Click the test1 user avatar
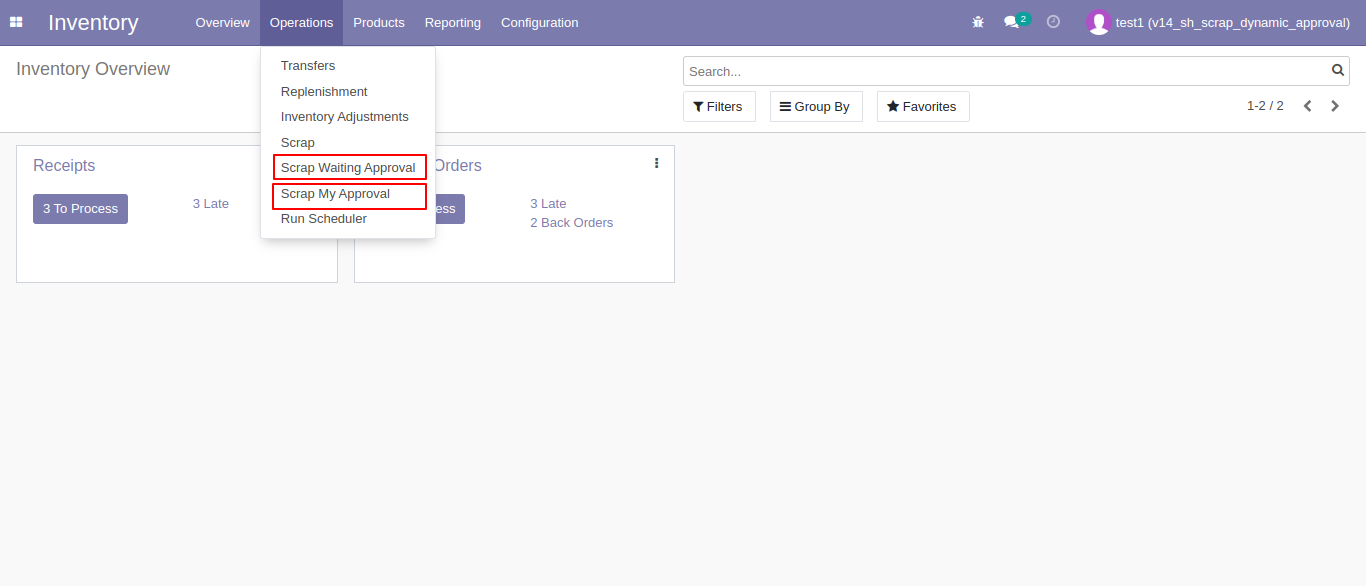Viewport: 1366px width, 586px height. 1099,22
